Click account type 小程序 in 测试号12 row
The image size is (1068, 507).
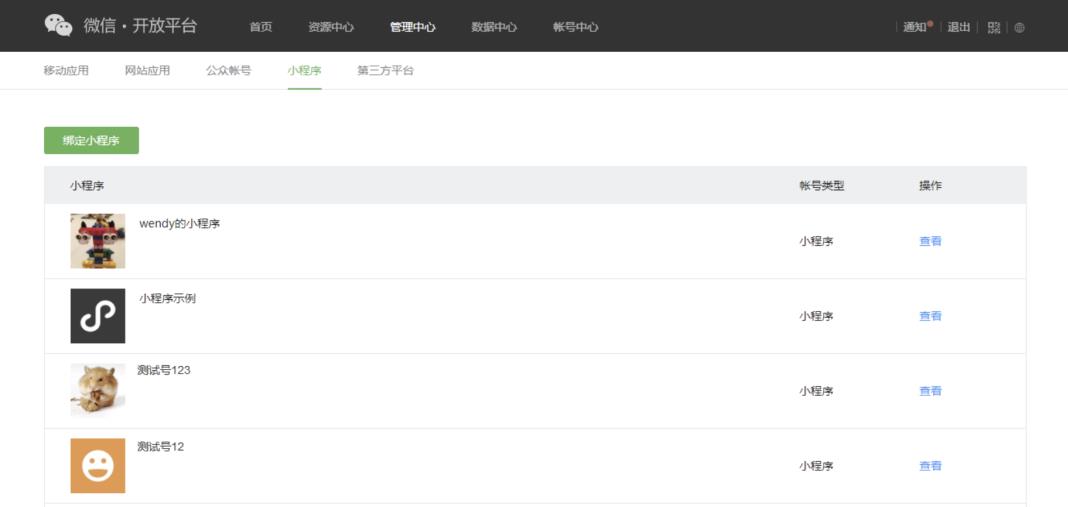tap(816, 465)
